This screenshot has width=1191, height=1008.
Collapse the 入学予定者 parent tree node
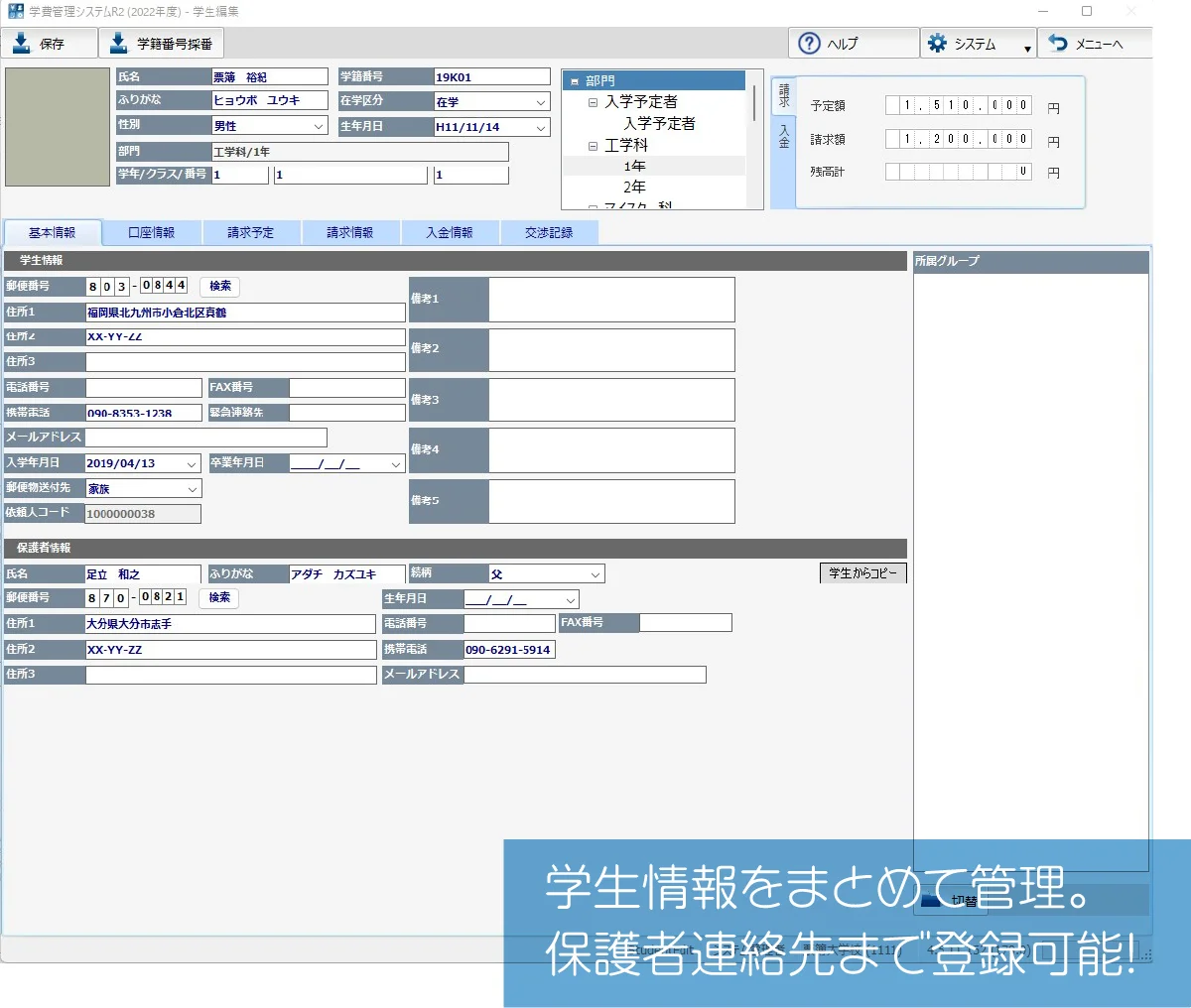[x=593, y=102]
